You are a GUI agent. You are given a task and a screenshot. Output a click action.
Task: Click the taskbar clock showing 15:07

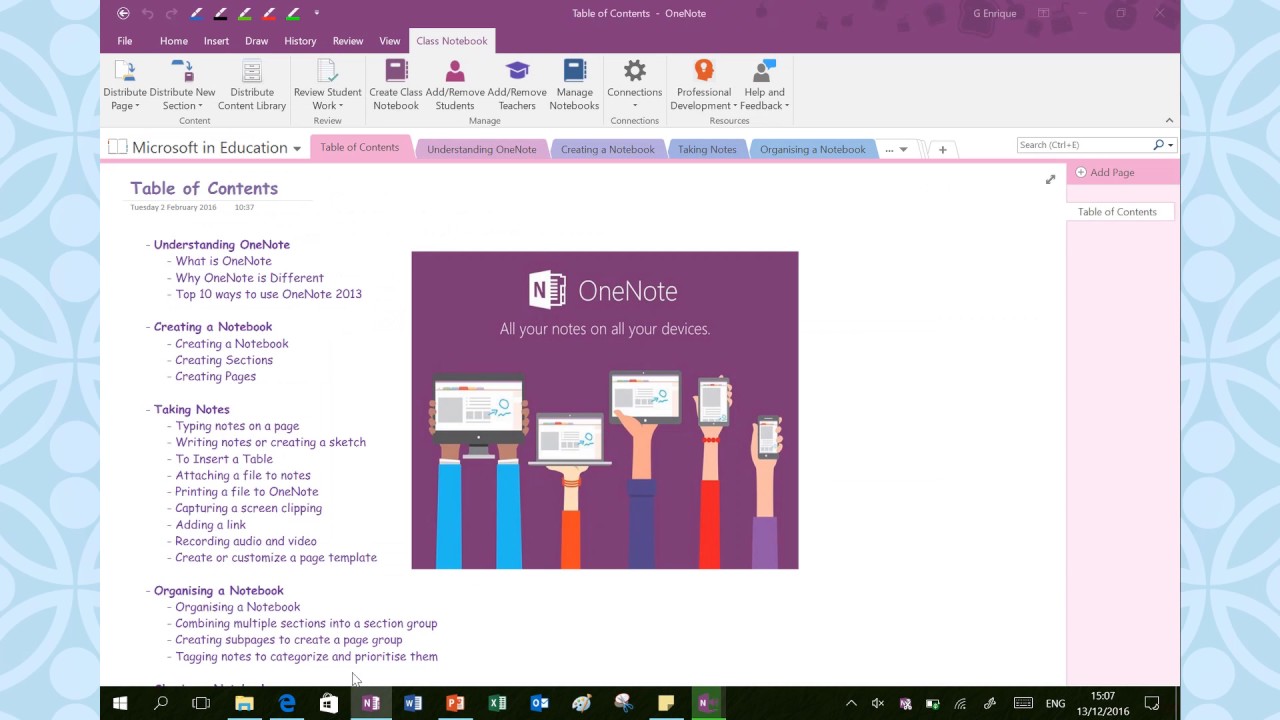coord(1103,703)
